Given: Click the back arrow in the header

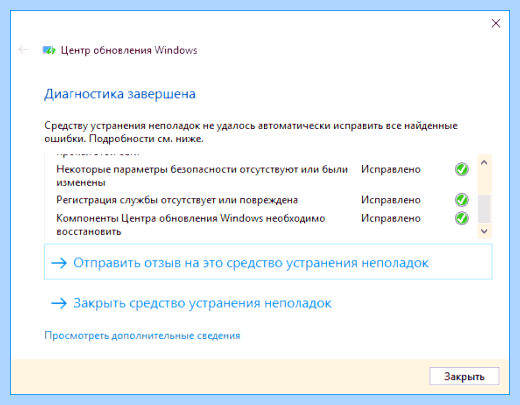Looking at the screenshot, I should click(x=23, y=50).
